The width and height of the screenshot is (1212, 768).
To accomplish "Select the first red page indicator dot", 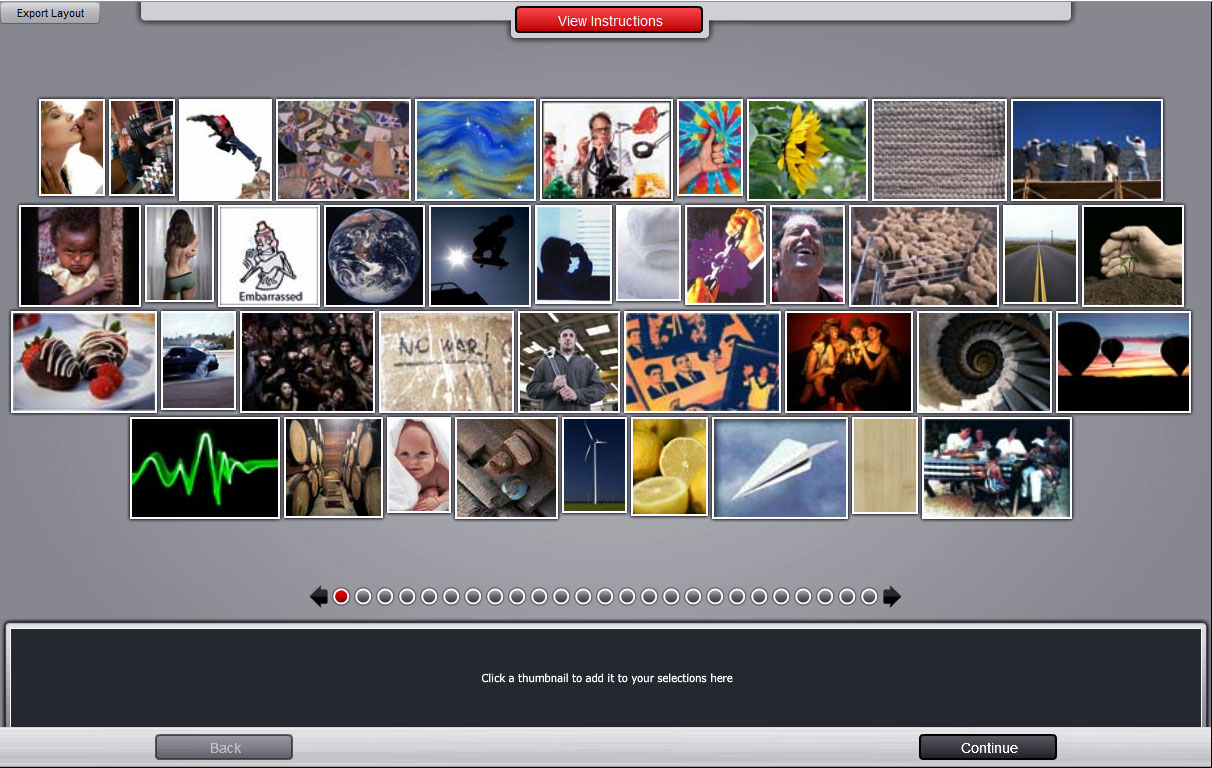I will [x=341, y=597].
